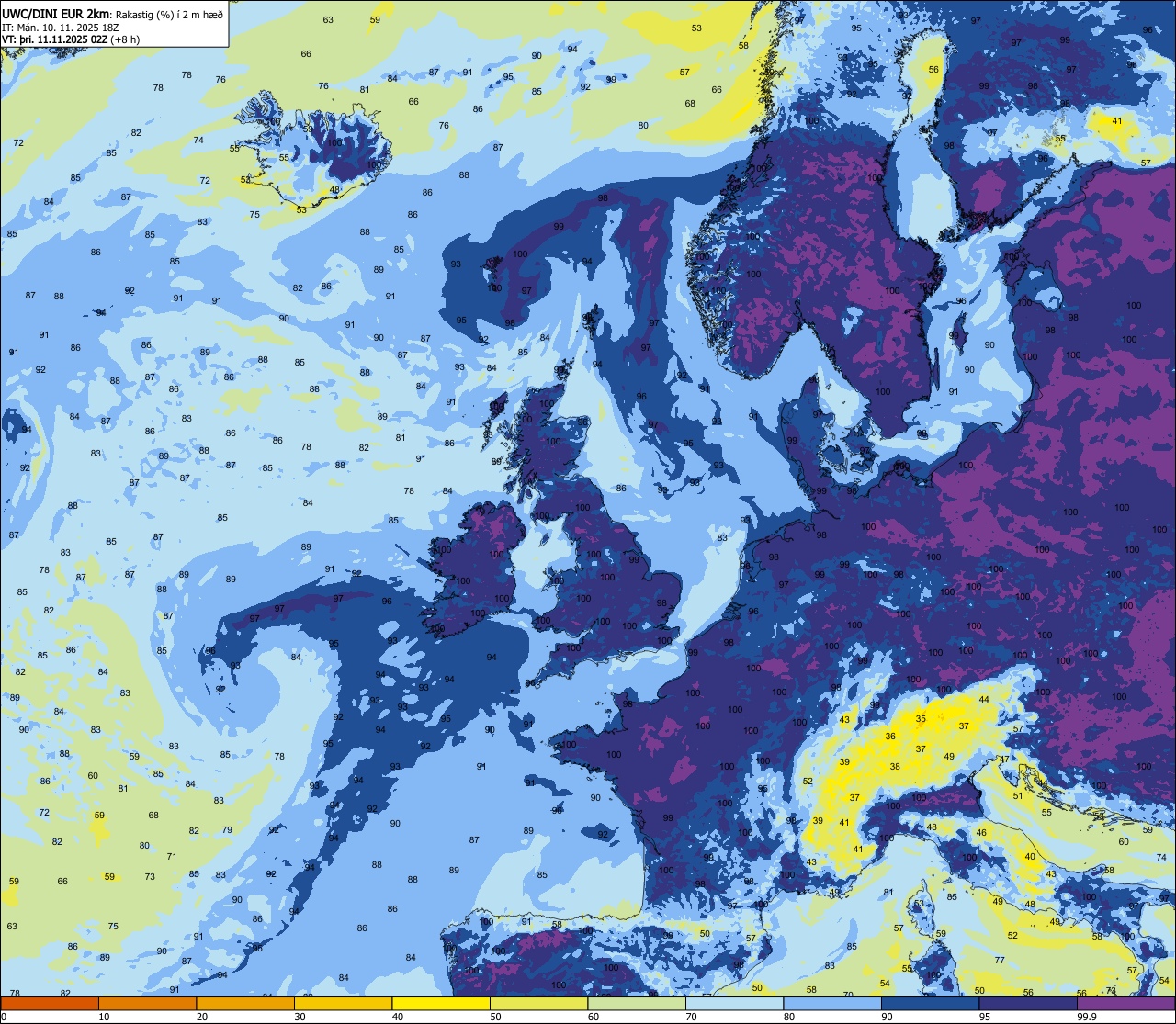Viewport: 1176px width, 1024px height.
Task: Click the 50–60 pale yellow legend swatch
Action: pyautogui.click(x=538, y=1003)
